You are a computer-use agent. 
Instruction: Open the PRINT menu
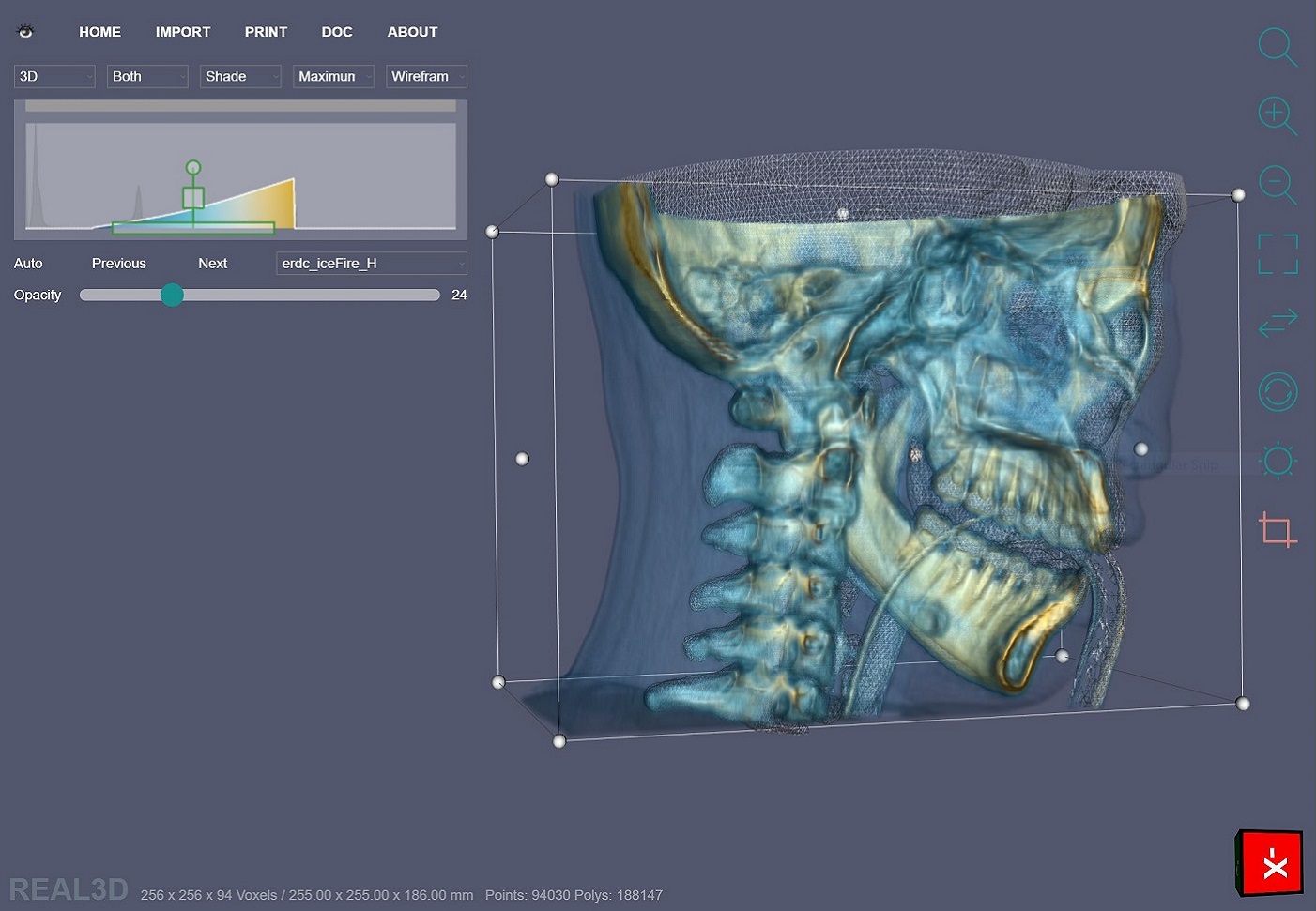pos(266,32)
